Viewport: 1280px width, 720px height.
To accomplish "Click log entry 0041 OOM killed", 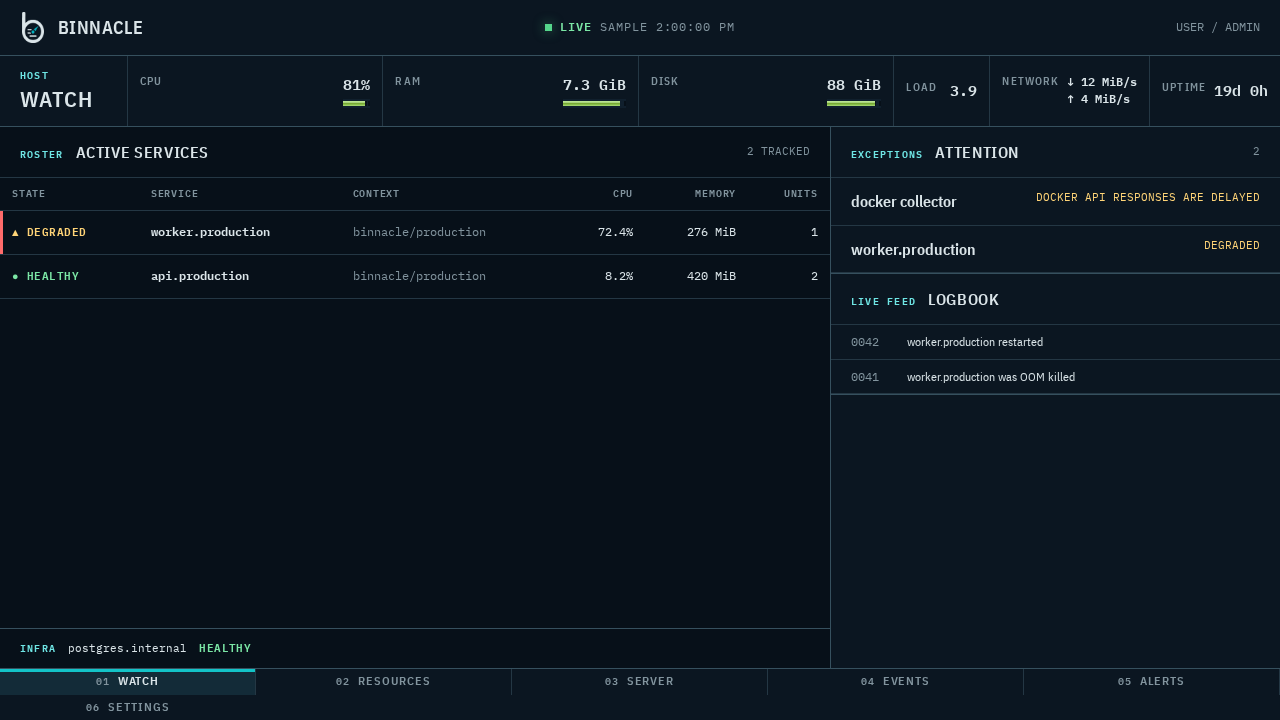I will point(1055,377).
